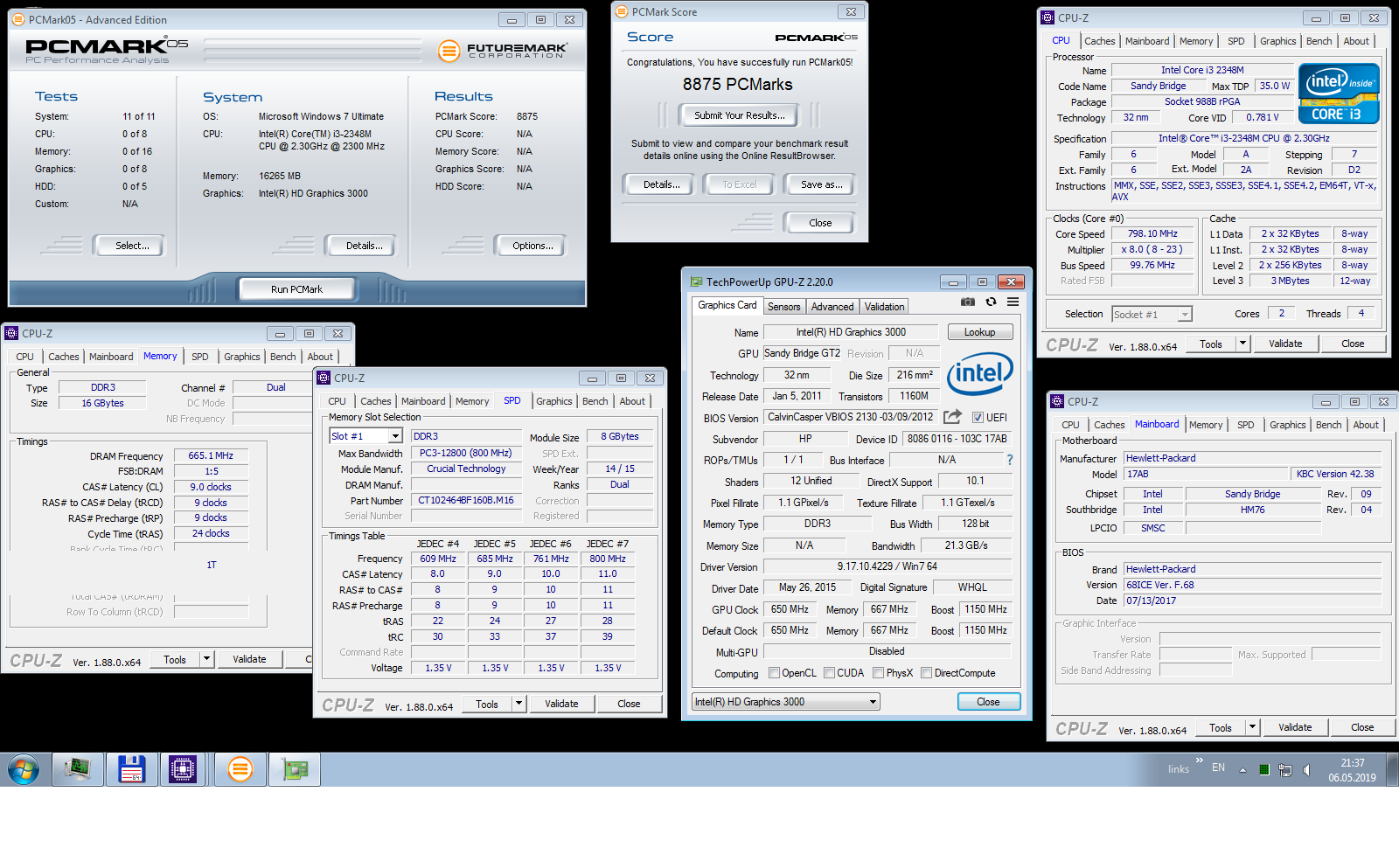1399x868 pixels.
Task: Expand the Tools arrow in CPU-Z SPD window
Action: tap(519, 704)
